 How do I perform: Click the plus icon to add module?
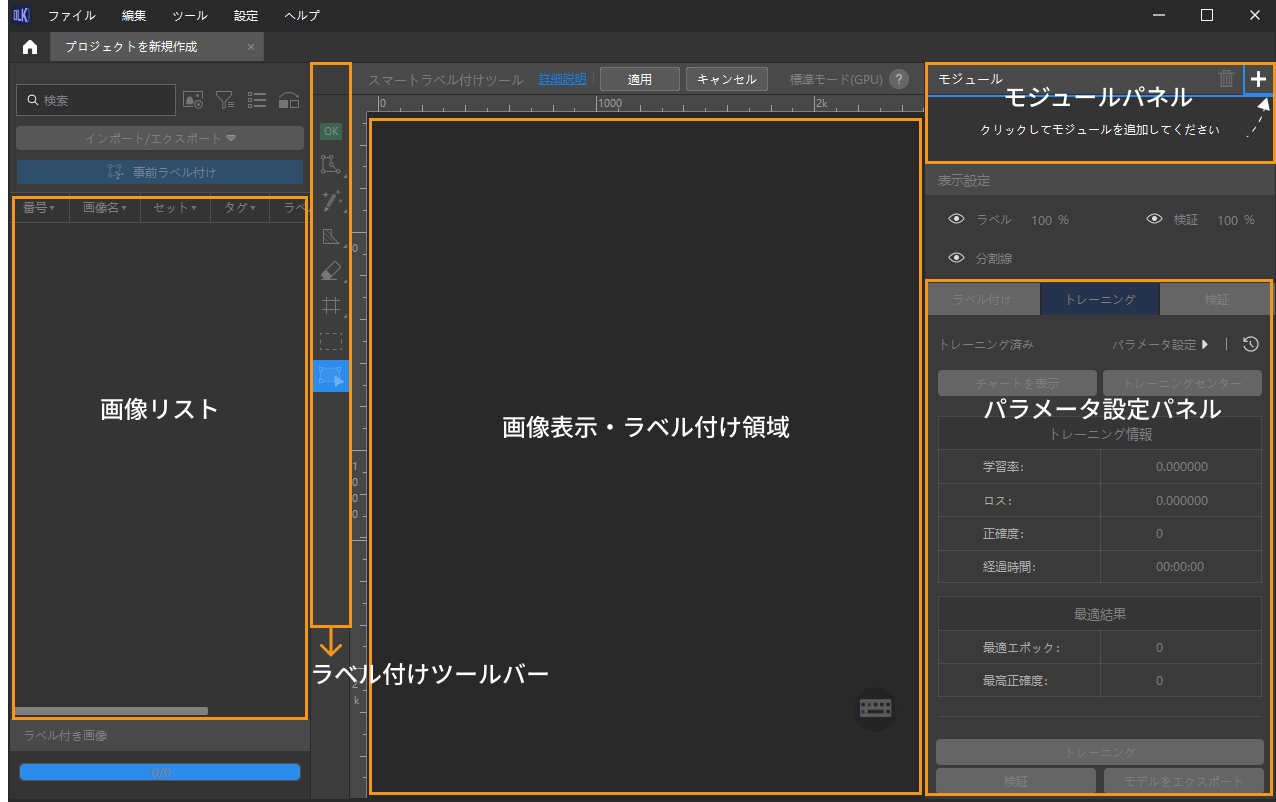click(1258, 79)
